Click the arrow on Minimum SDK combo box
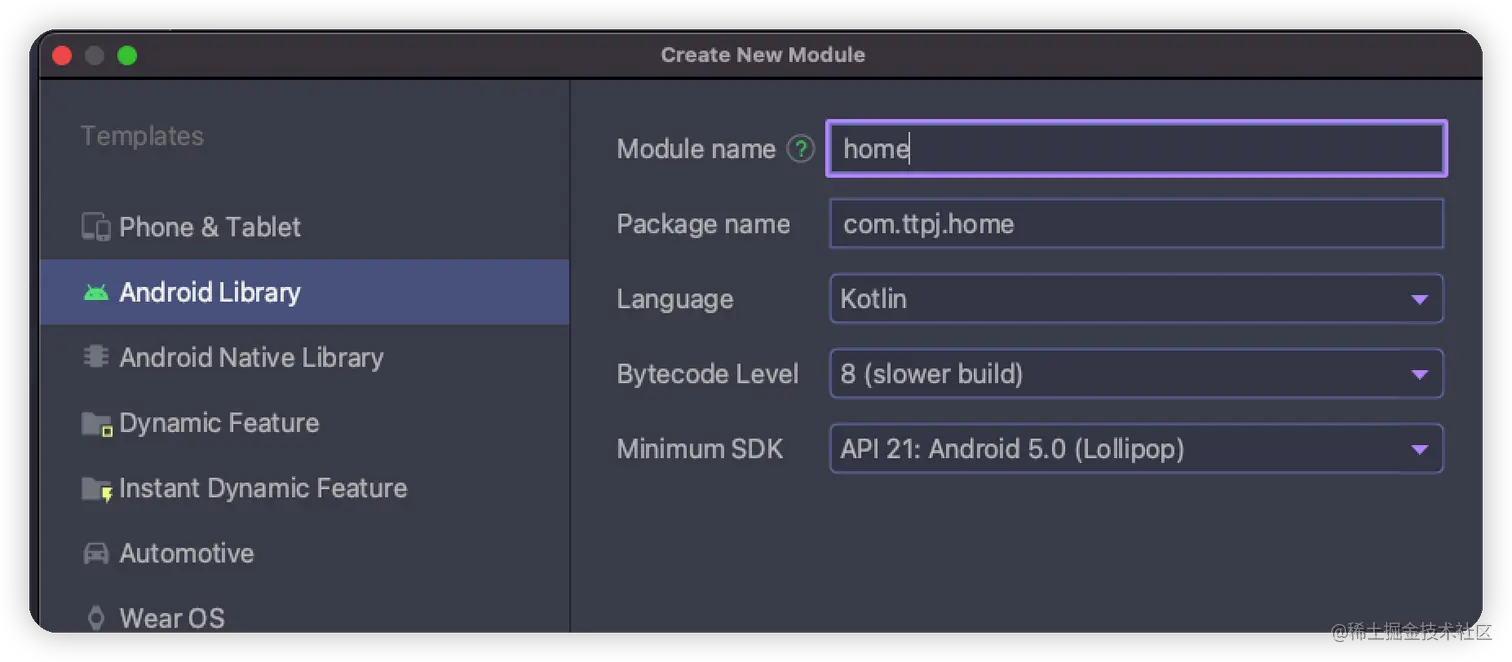 [1419, 450]
